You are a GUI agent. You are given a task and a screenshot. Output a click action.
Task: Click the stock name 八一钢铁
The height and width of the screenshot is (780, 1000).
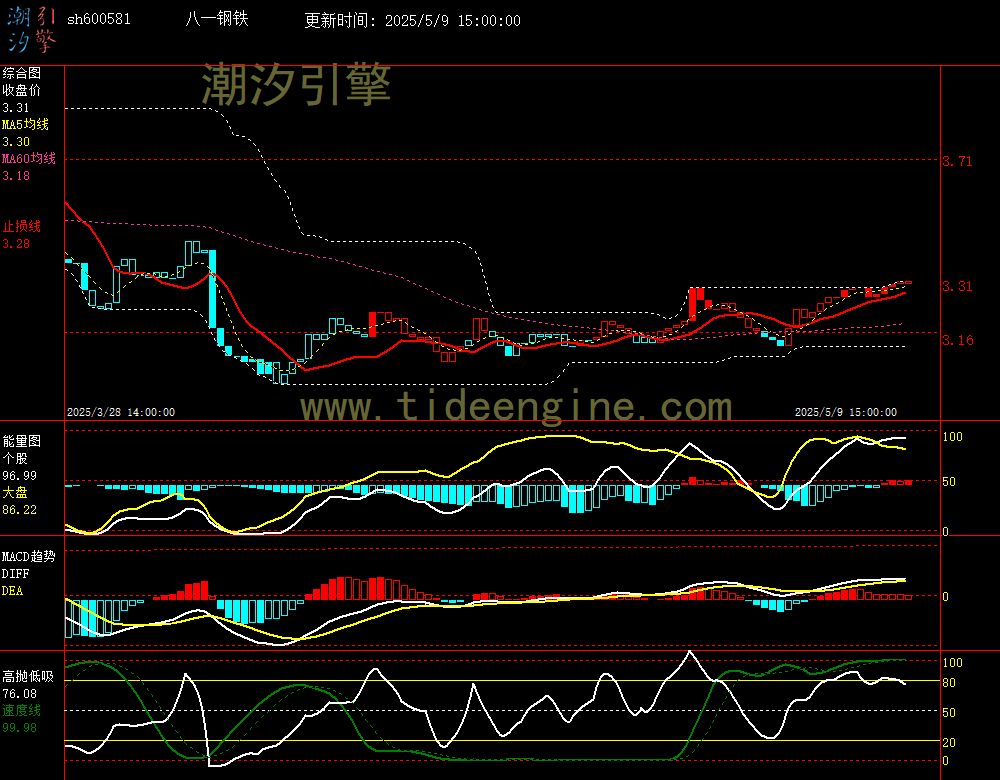coord(217,18)
